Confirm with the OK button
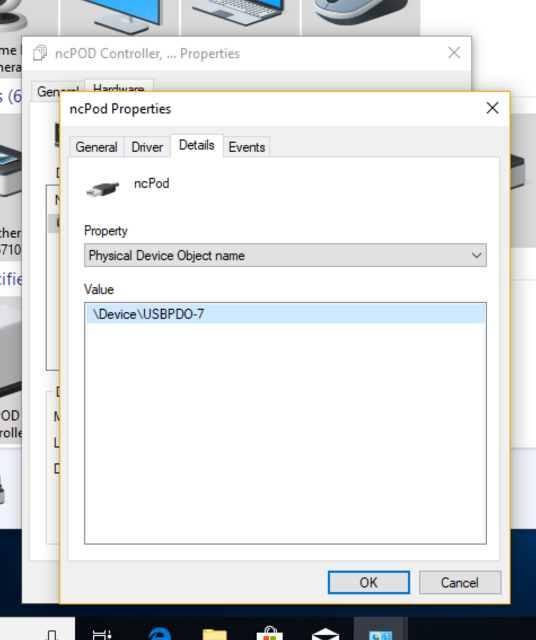 [x=369, y=582]
